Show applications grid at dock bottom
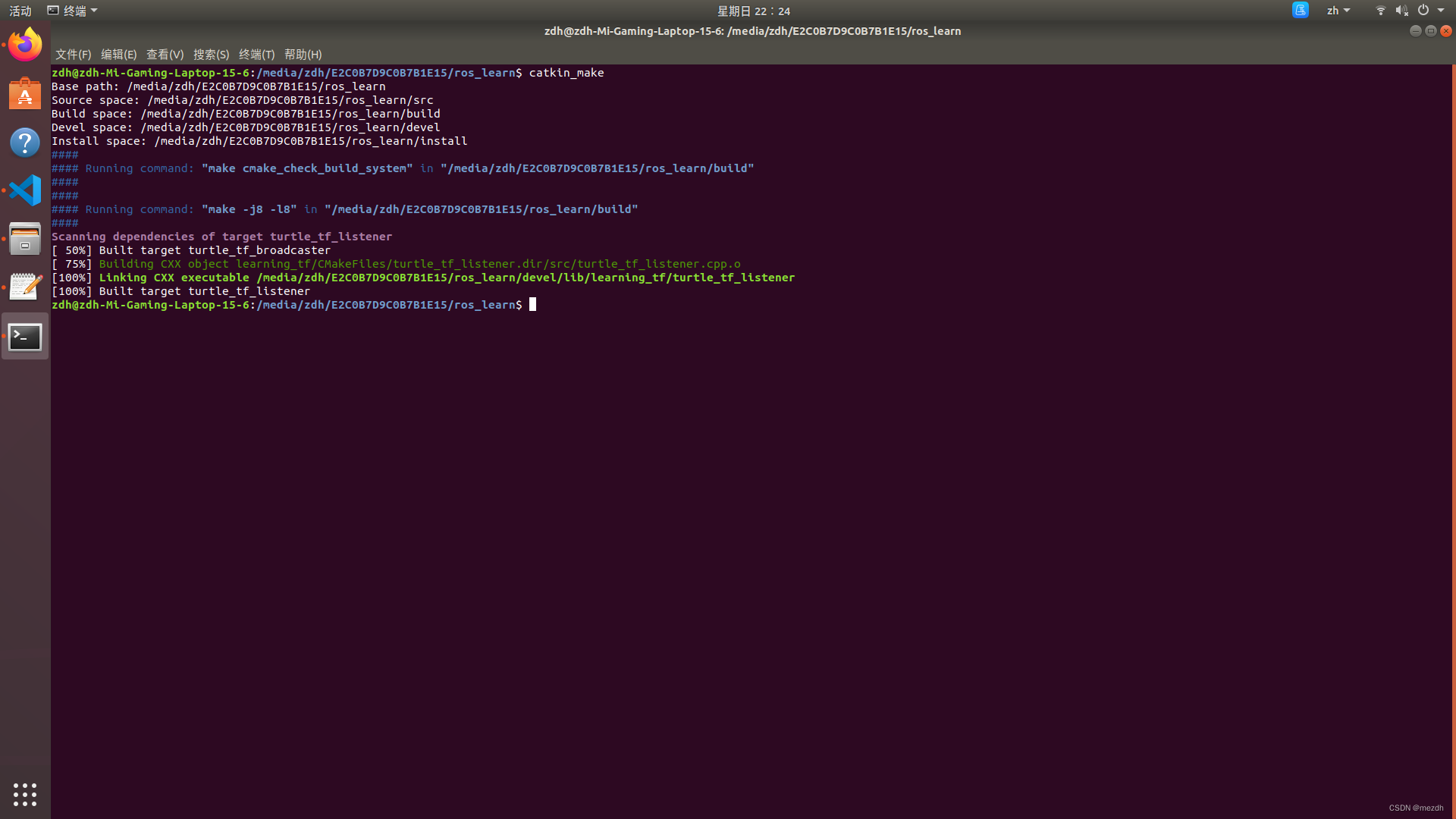The image size is (1456, 819). (25, 794)
